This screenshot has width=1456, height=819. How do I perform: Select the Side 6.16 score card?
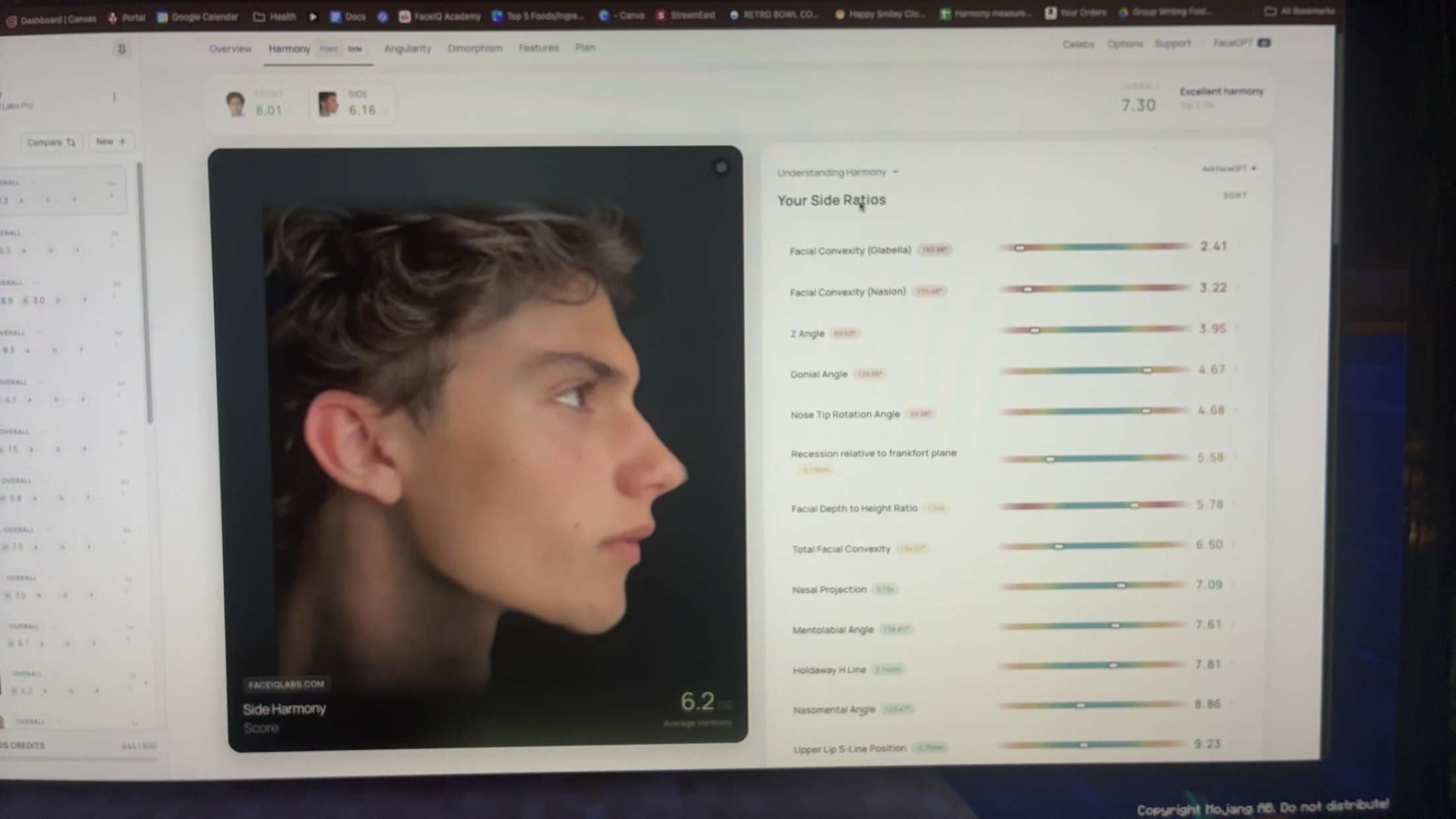pyautogui.click(x=350, y=104)
